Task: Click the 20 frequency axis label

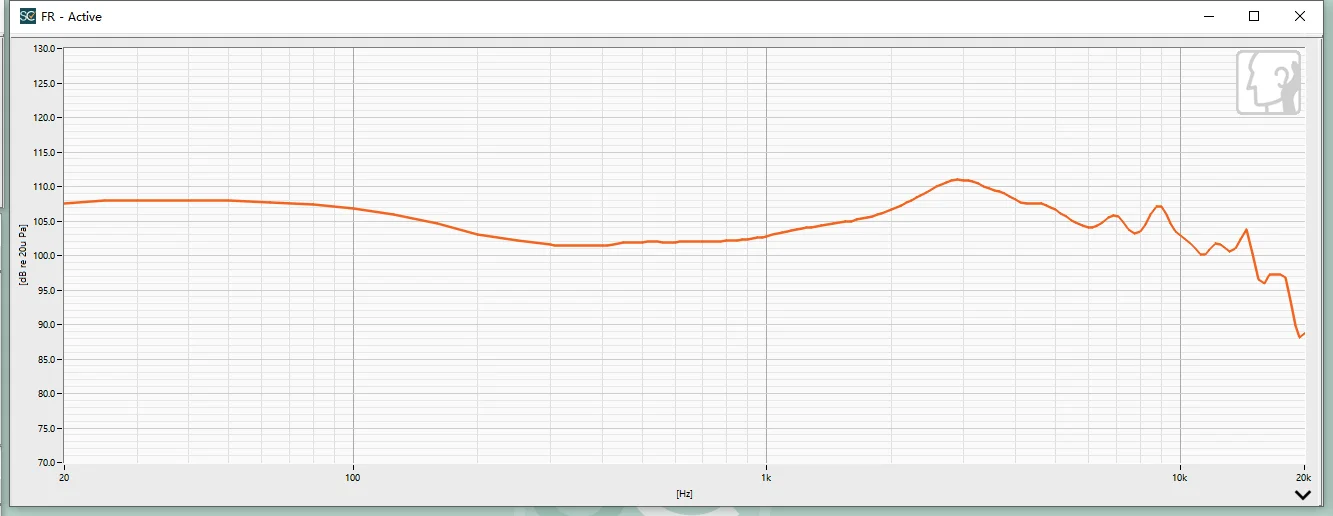Action: point(64,478)
